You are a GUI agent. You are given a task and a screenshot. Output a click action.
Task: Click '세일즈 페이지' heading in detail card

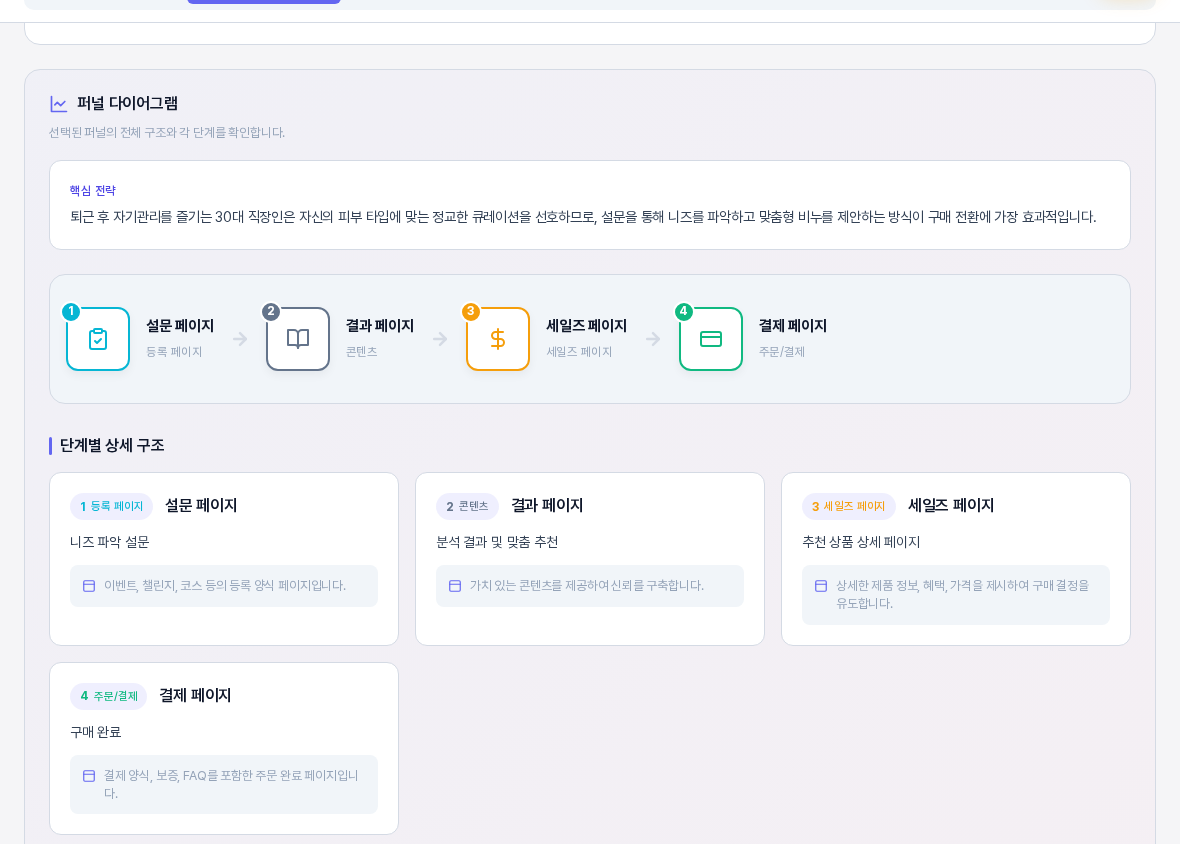pos(950,505)
